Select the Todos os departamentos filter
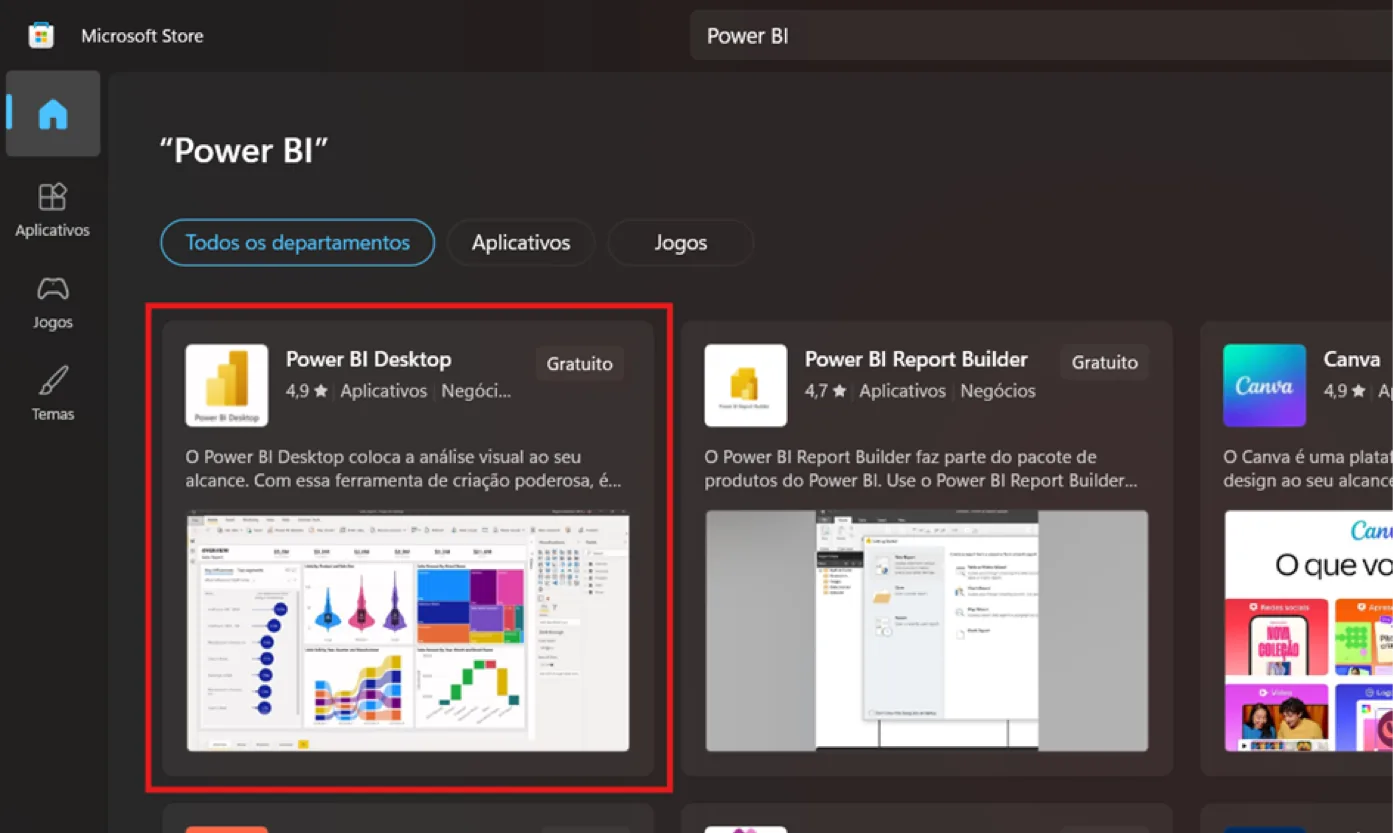Image resolution: width=1400 pixels, height=833 pixels. (298, 243)
